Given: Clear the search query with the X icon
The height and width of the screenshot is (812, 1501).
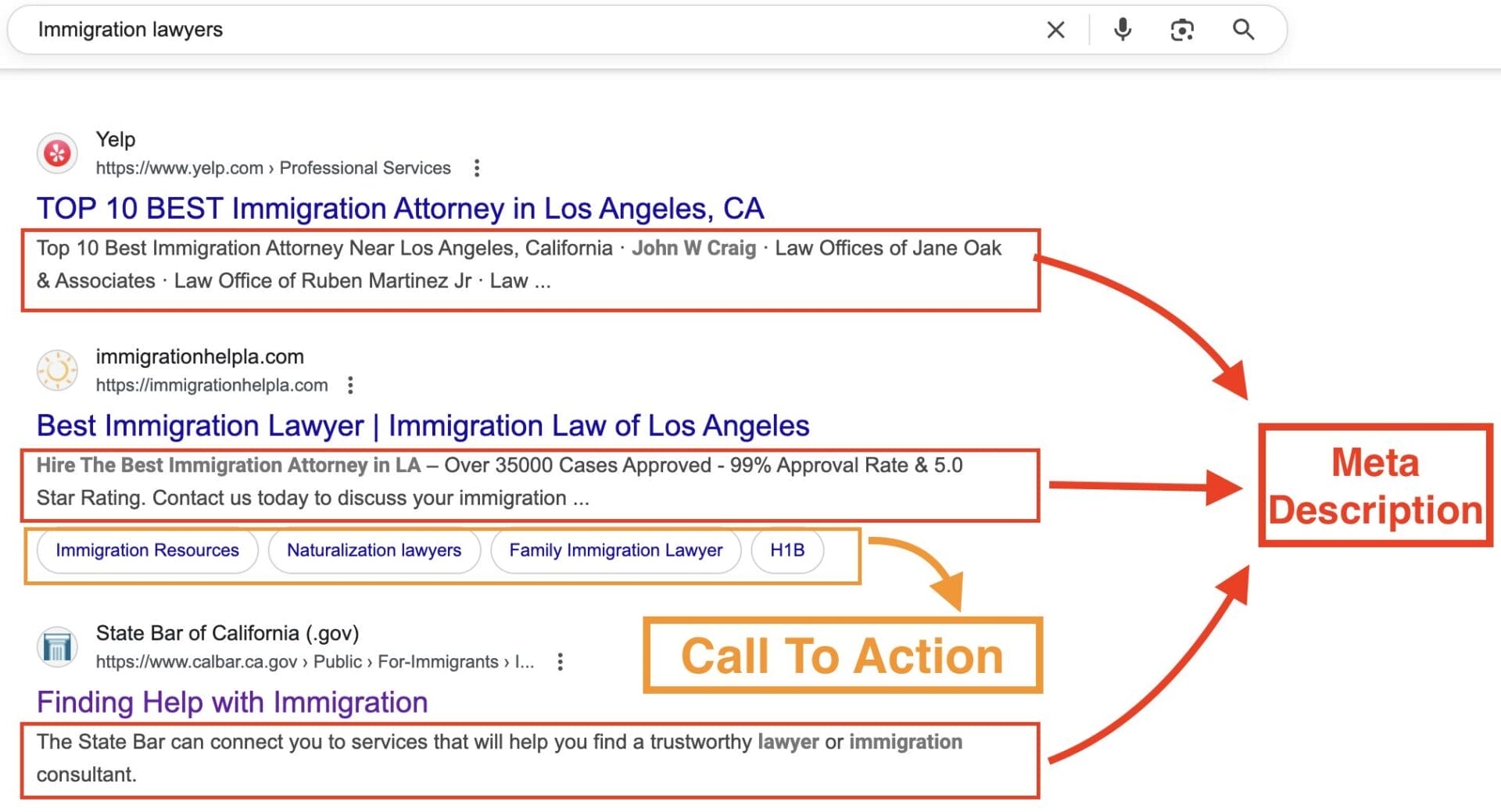Looking at the screenshot, I should tap(1055, 30).
